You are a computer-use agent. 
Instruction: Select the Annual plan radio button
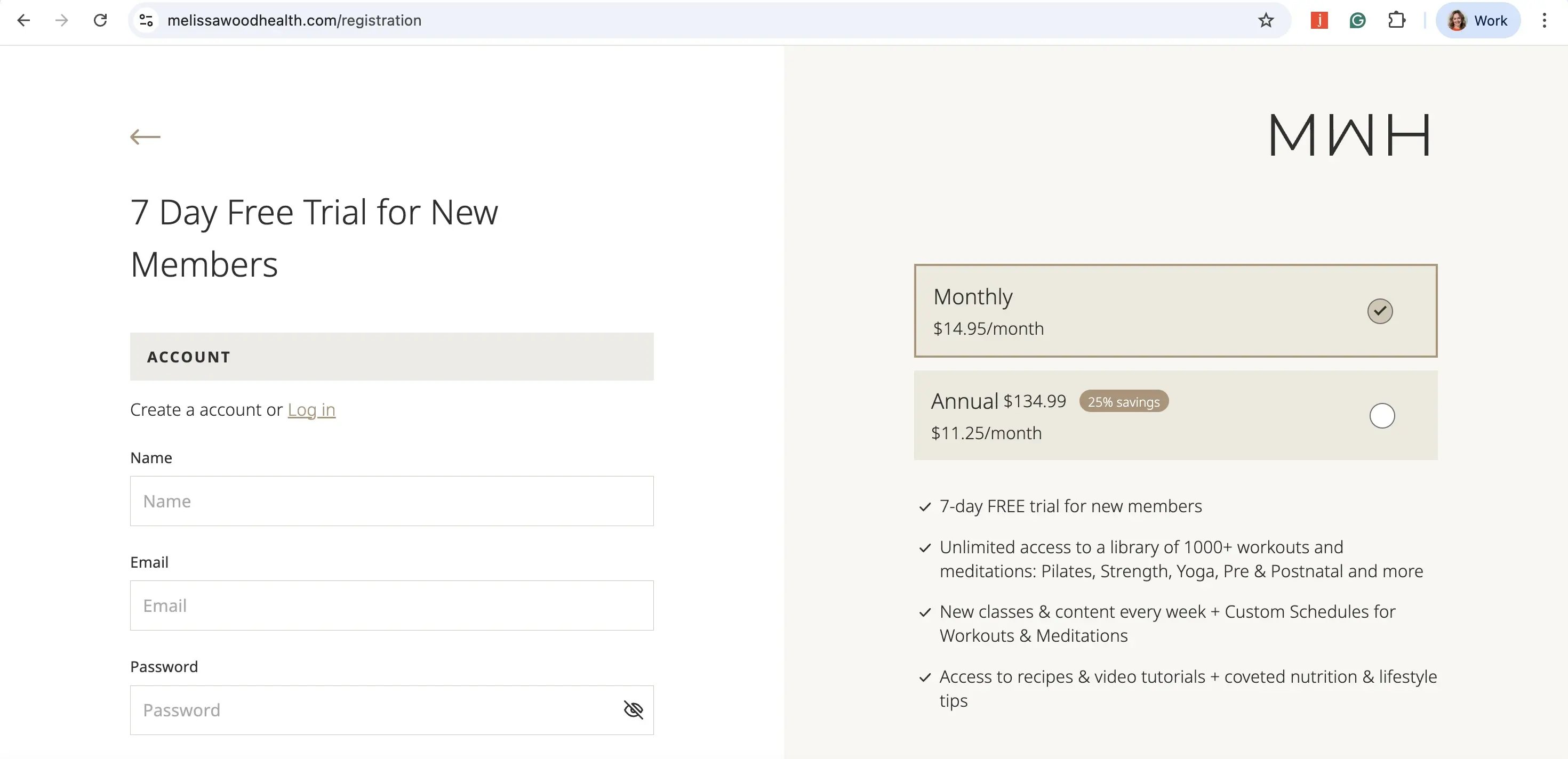pos(1381,415)
